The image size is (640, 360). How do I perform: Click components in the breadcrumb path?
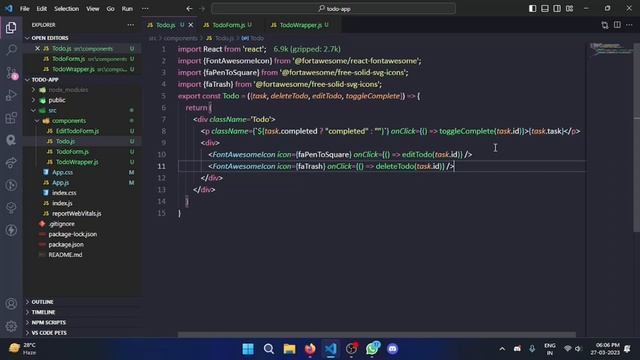[180, 38]
